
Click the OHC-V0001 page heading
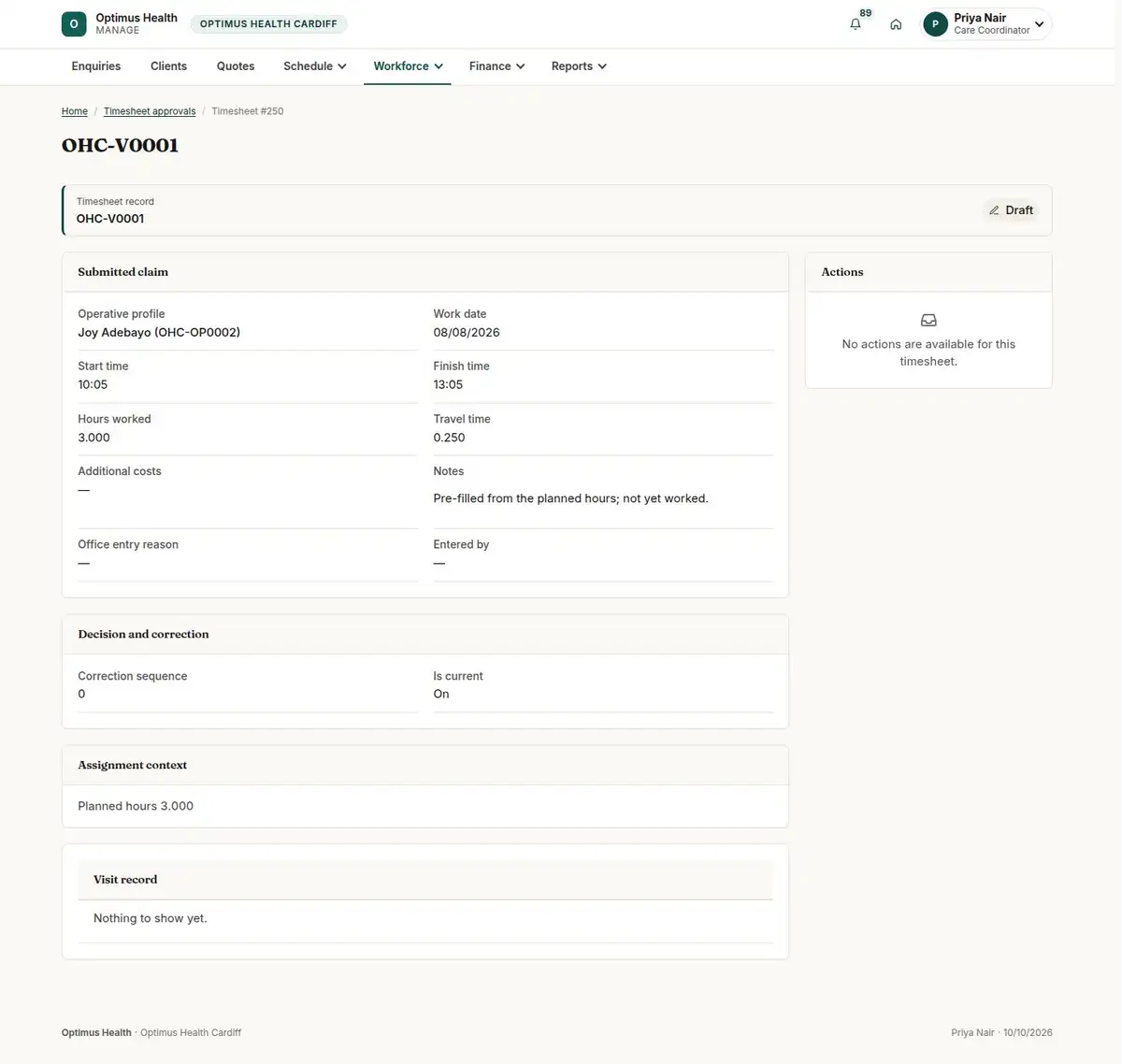coord(120,145)
